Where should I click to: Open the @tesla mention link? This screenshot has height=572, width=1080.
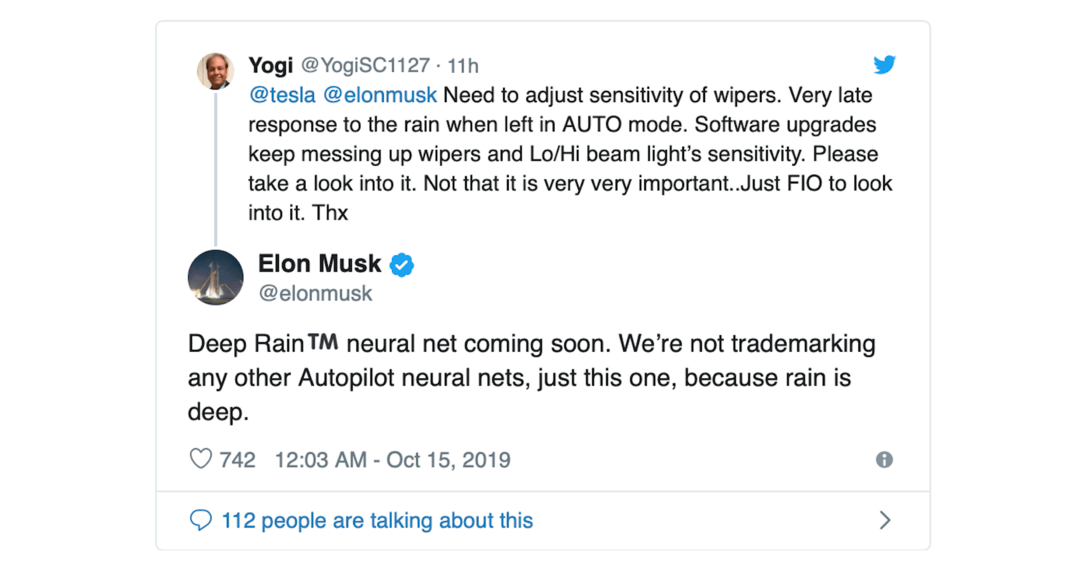click(x=282, y=95)
